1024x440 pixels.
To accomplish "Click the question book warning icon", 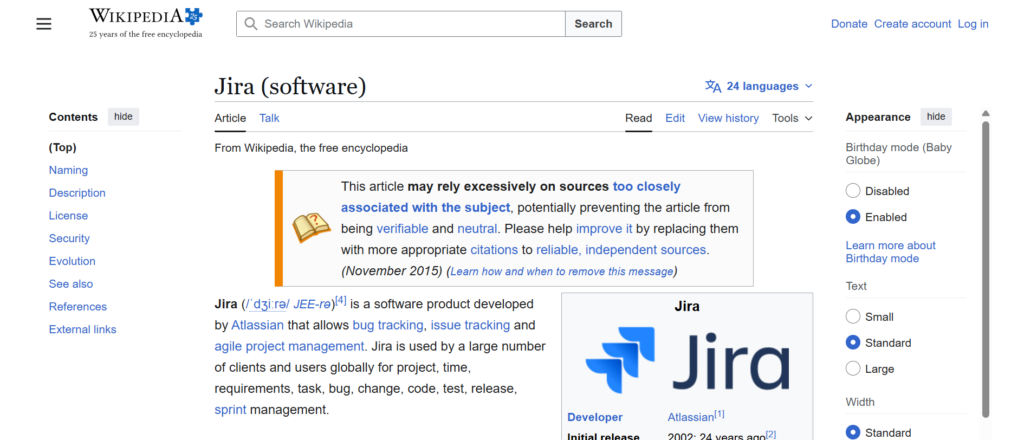I will (311, 228).
